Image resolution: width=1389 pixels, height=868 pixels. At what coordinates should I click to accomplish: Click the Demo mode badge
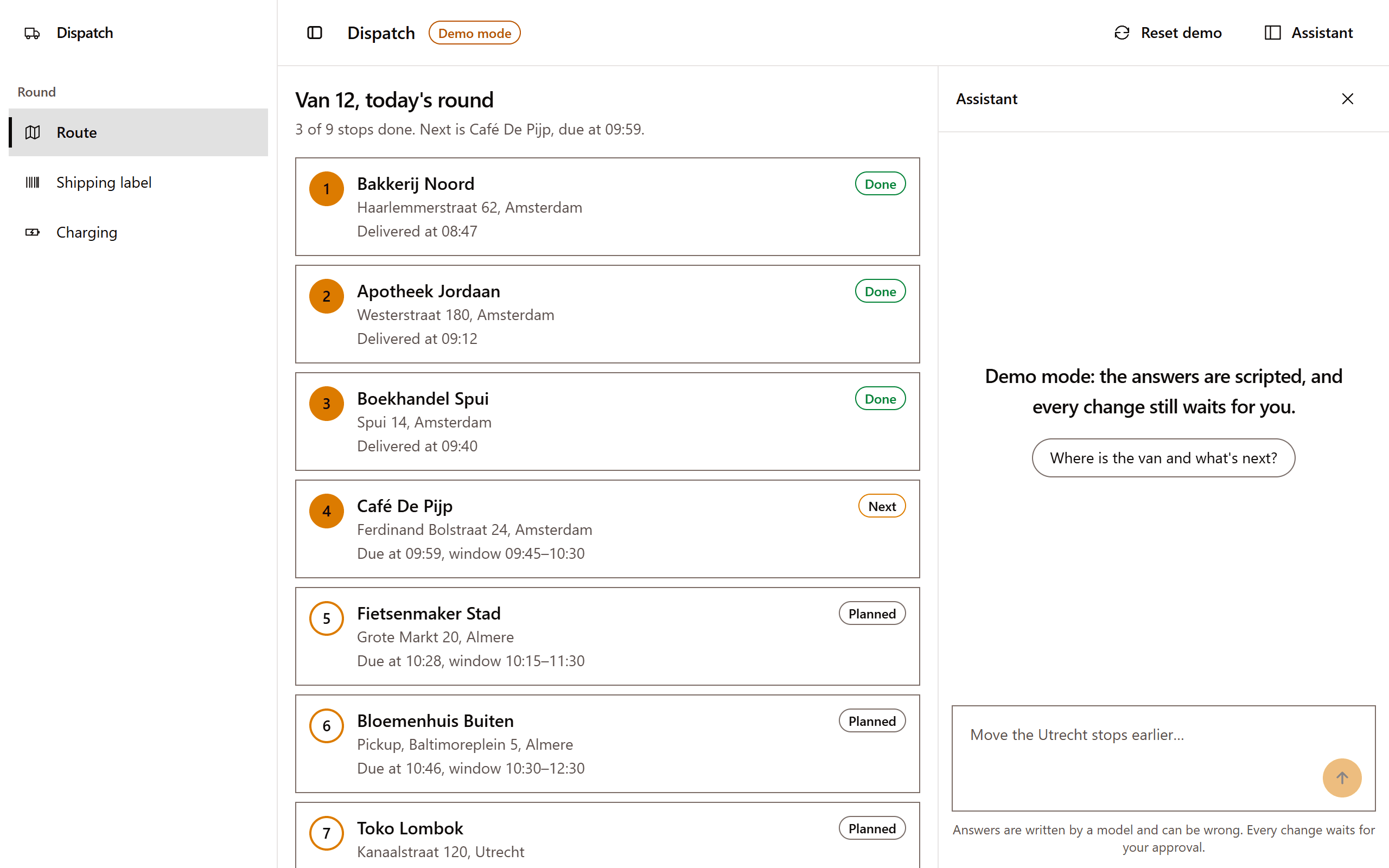(x=475, y=33)
